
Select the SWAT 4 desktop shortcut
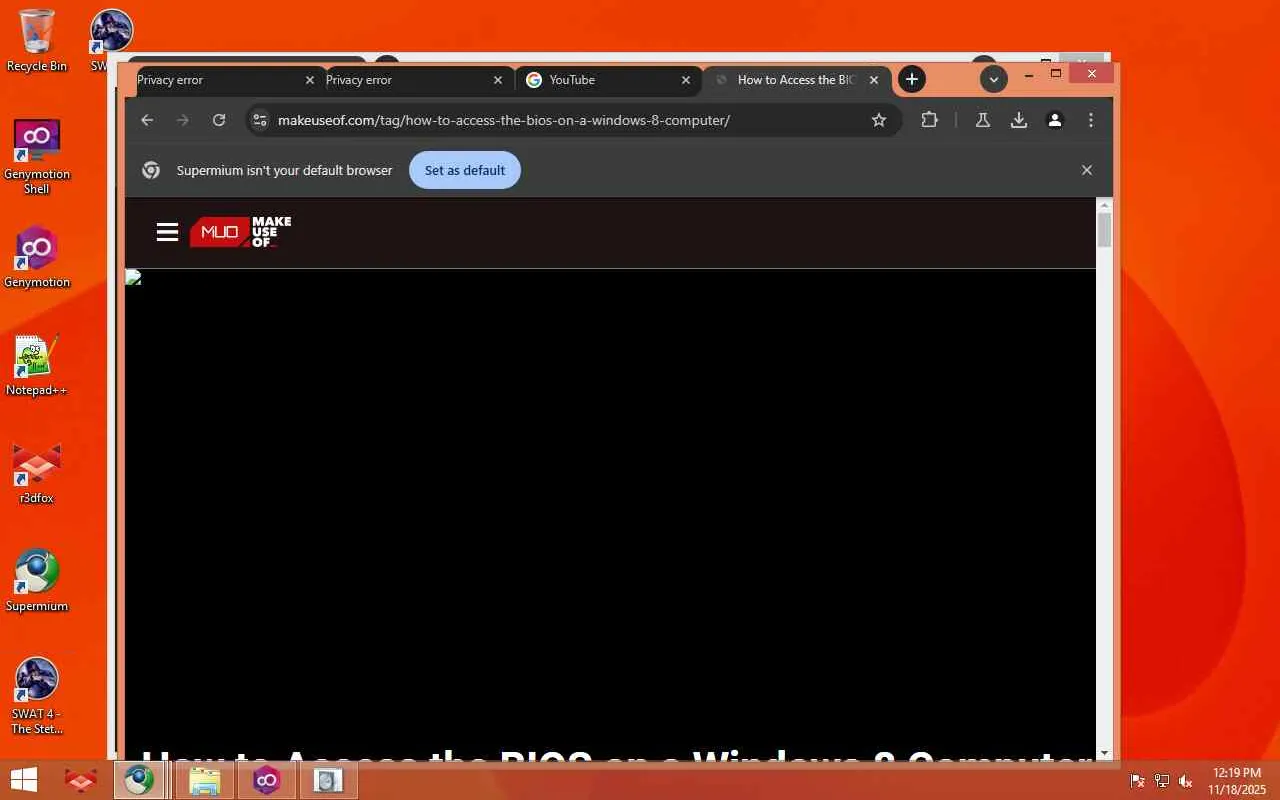(x=37, y=696)
